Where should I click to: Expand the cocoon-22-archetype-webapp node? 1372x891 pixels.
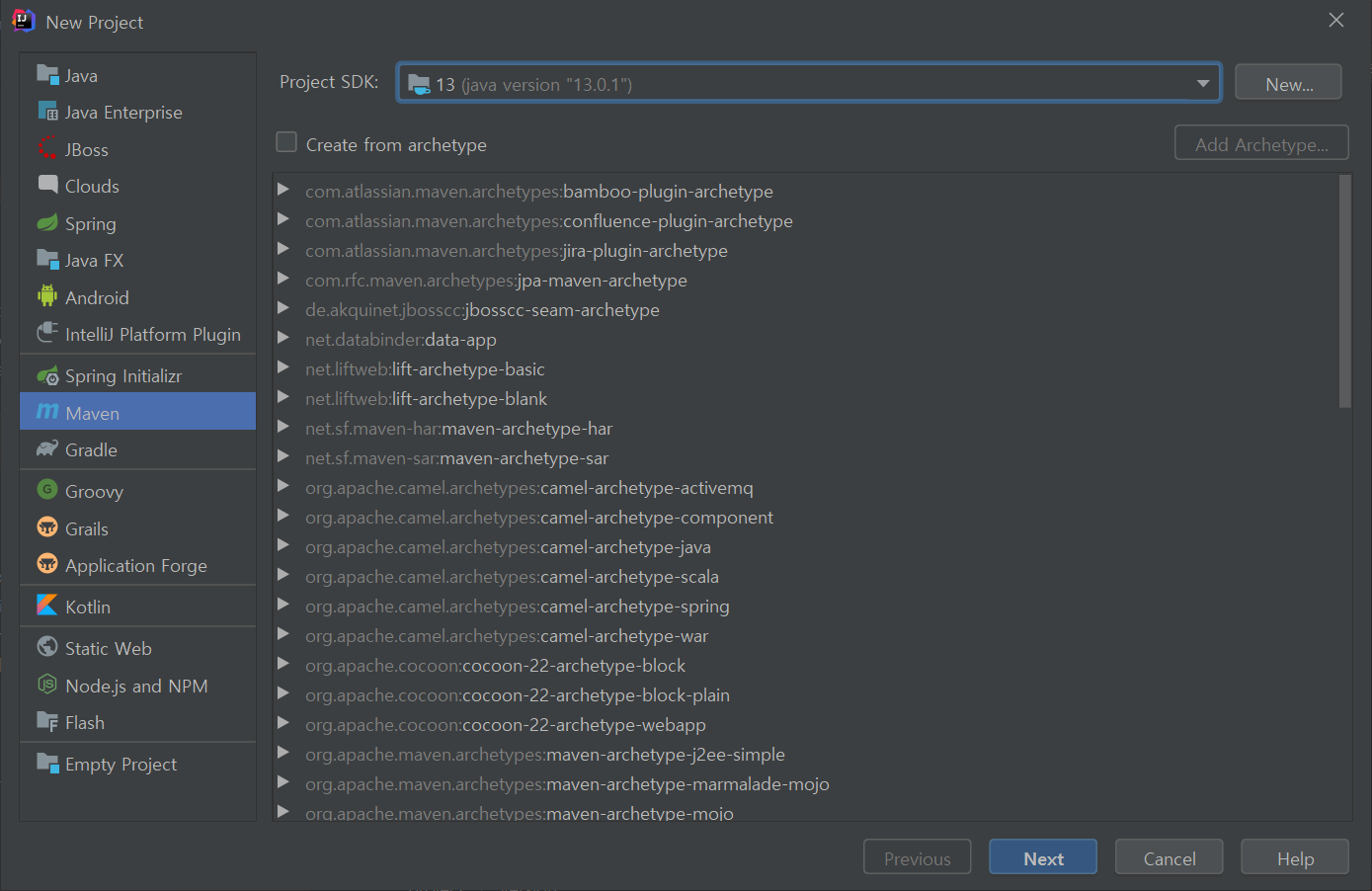(x=283, y=722)
